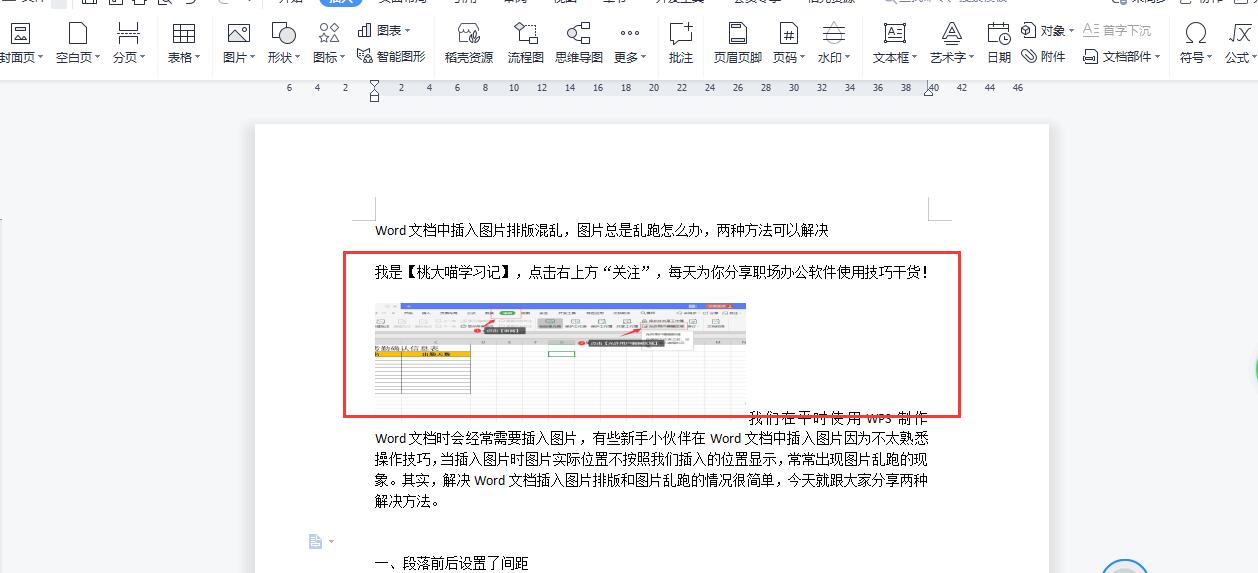Click the 首字下沉 drop cap button
The width and height of the screenshot is (1258, 573).
[1116, 31]
